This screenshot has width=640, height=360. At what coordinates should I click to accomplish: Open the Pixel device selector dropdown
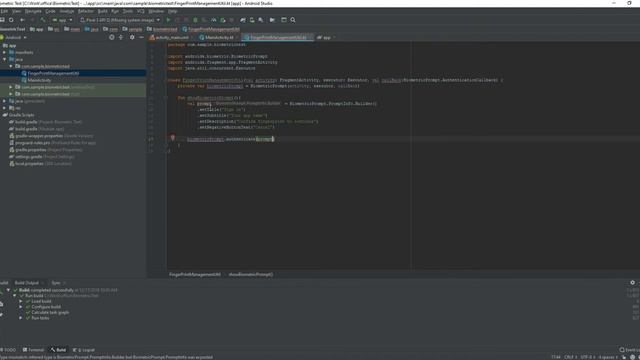coord(120,20)
